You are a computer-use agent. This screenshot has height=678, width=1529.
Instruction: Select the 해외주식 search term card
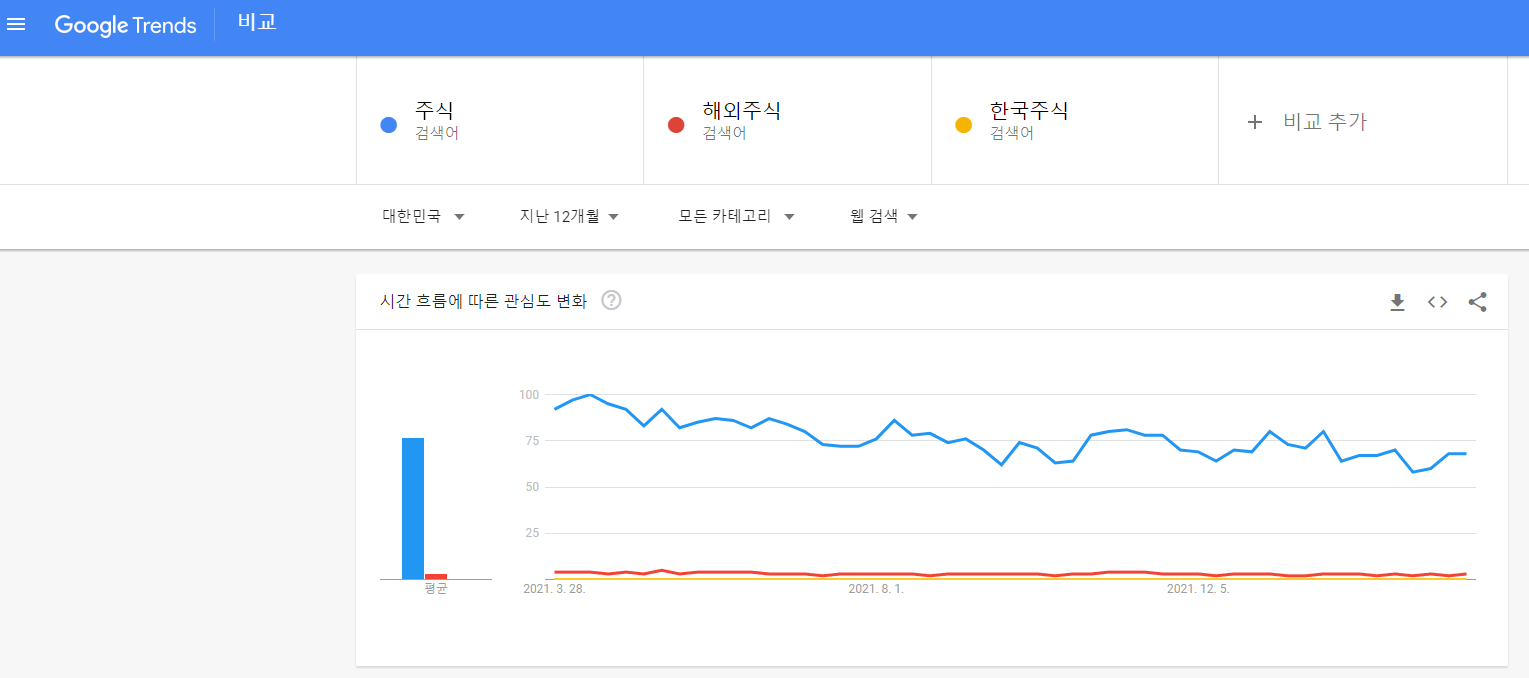740,120
